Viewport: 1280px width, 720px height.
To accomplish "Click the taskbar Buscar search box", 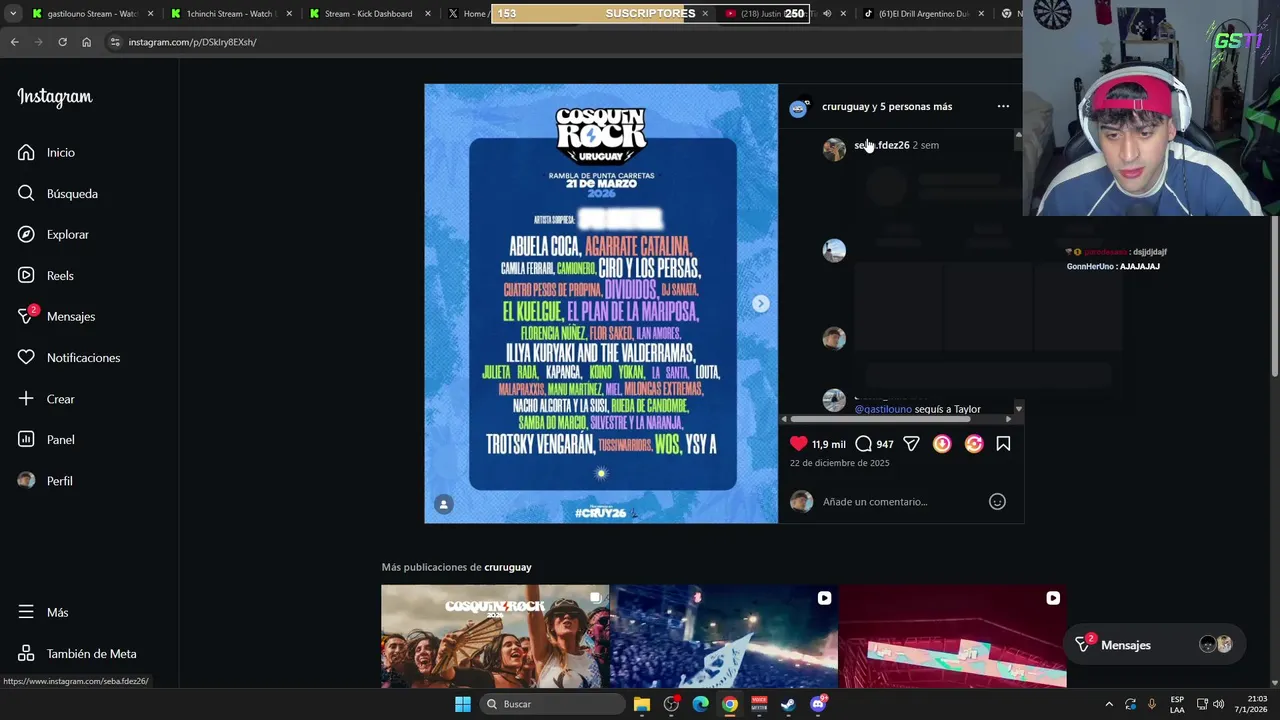I will tap(551, 704).
